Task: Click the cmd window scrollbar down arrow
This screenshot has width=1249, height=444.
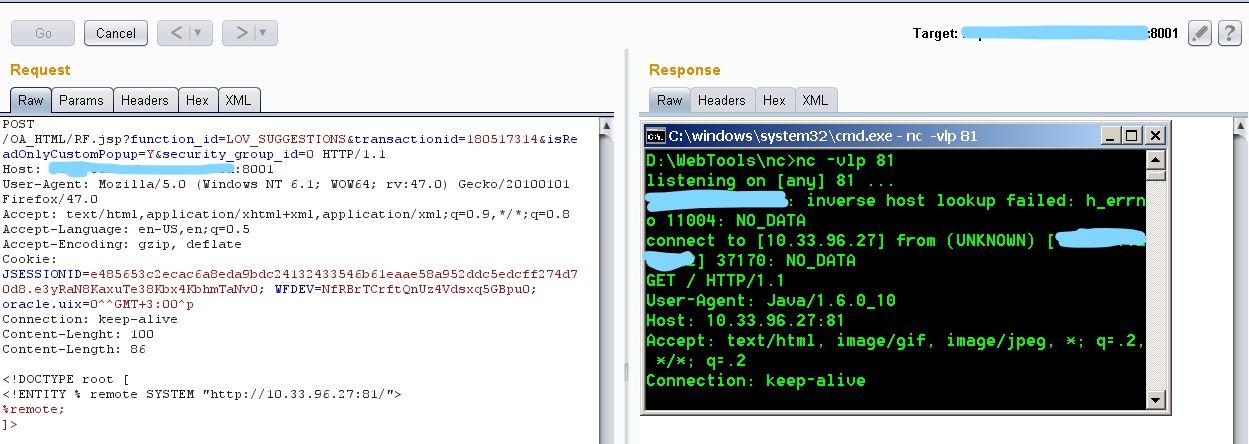Action: [1155, 399]
